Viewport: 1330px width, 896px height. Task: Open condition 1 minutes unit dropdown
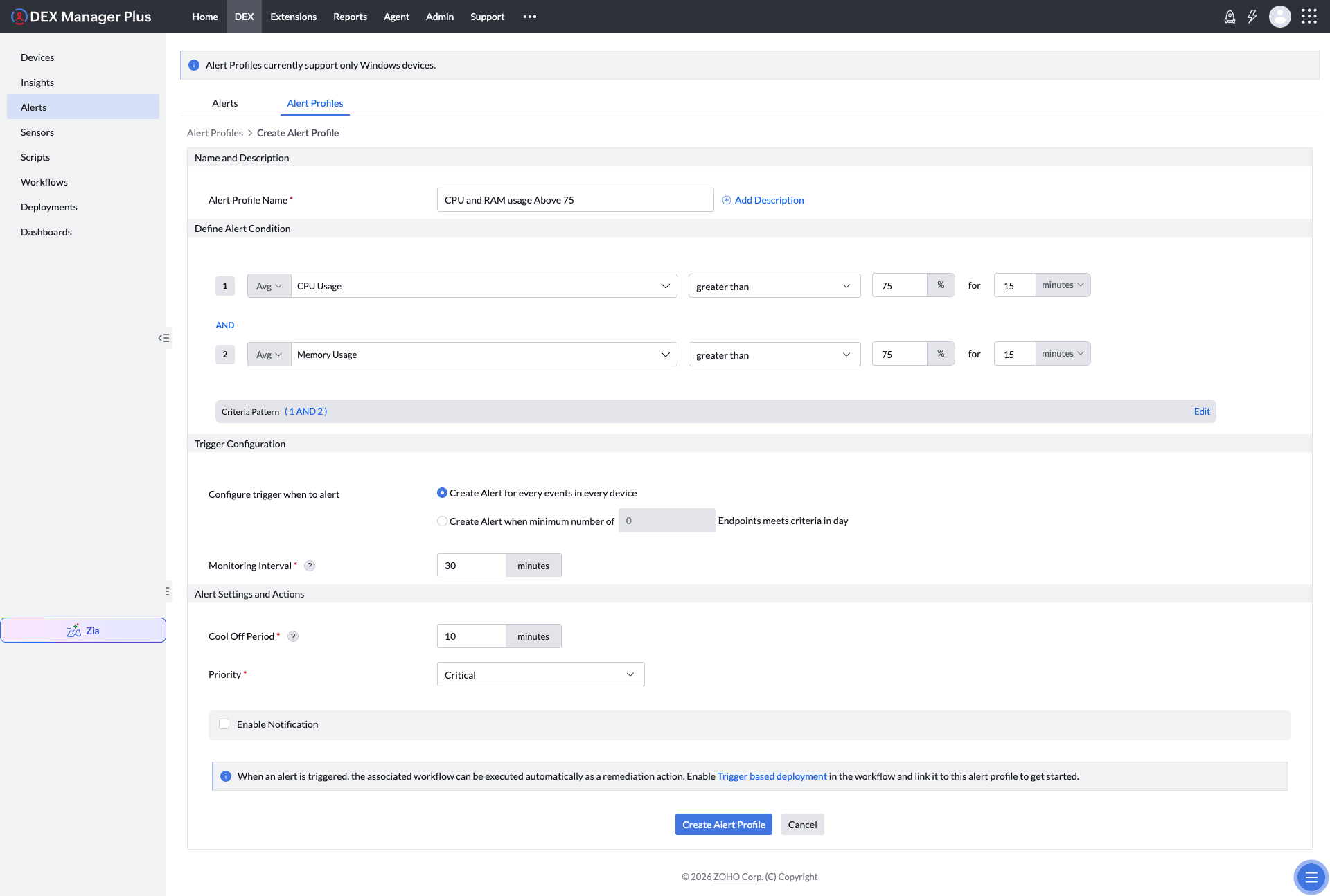[1063, 285]
